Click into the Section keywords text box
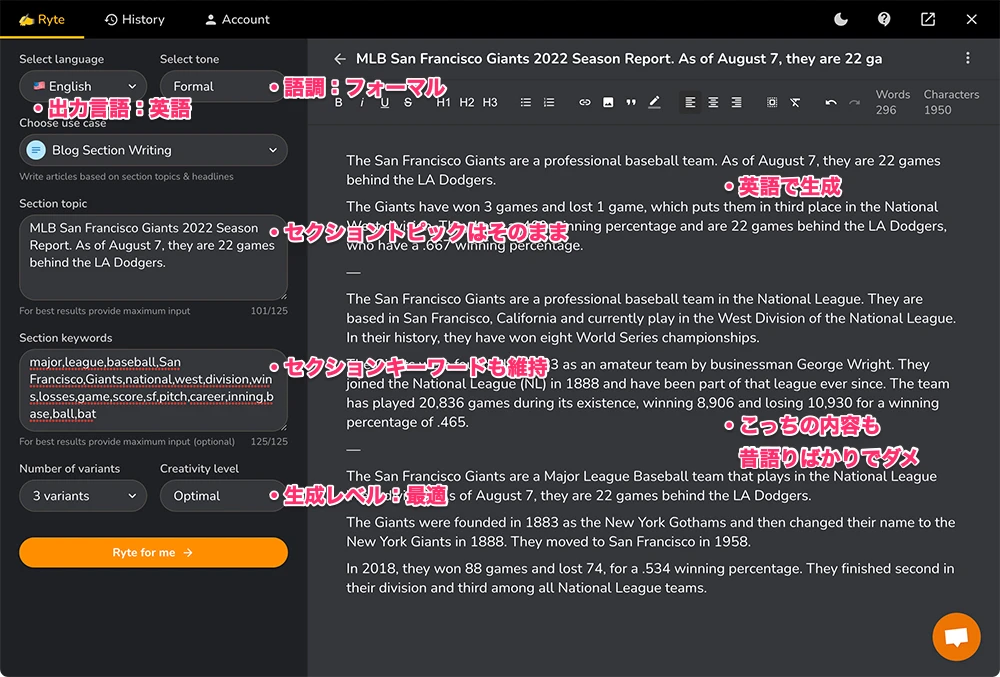 click(x=153, y=389)
